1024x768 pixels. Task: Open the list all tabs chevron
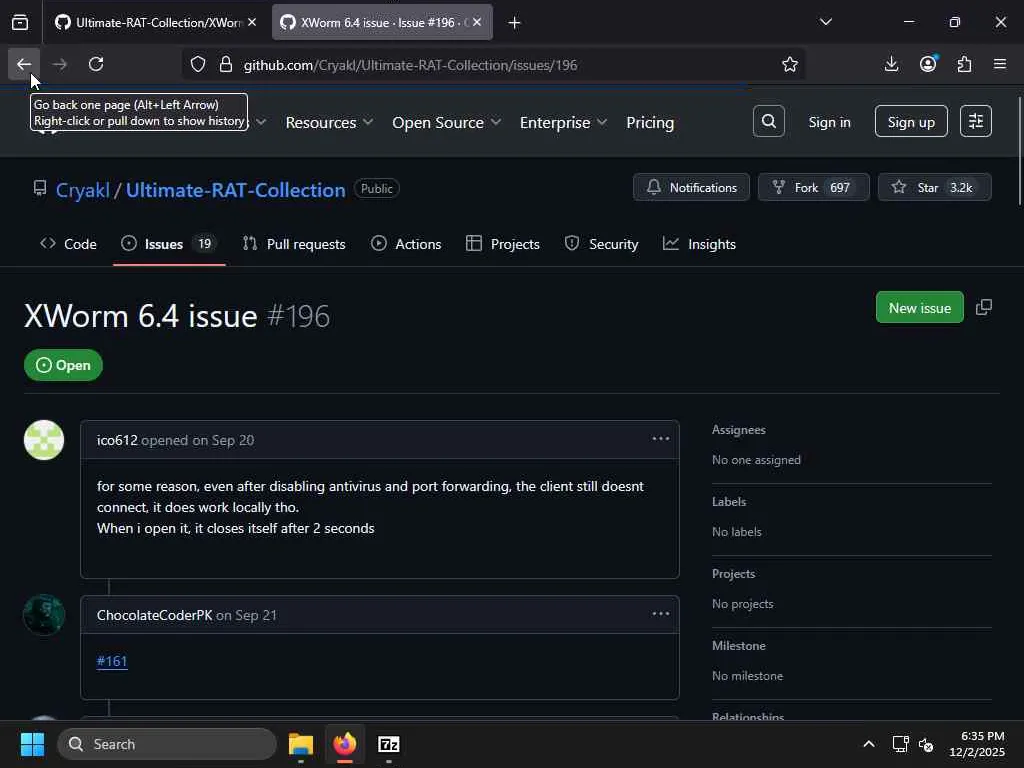click(825, 22)
